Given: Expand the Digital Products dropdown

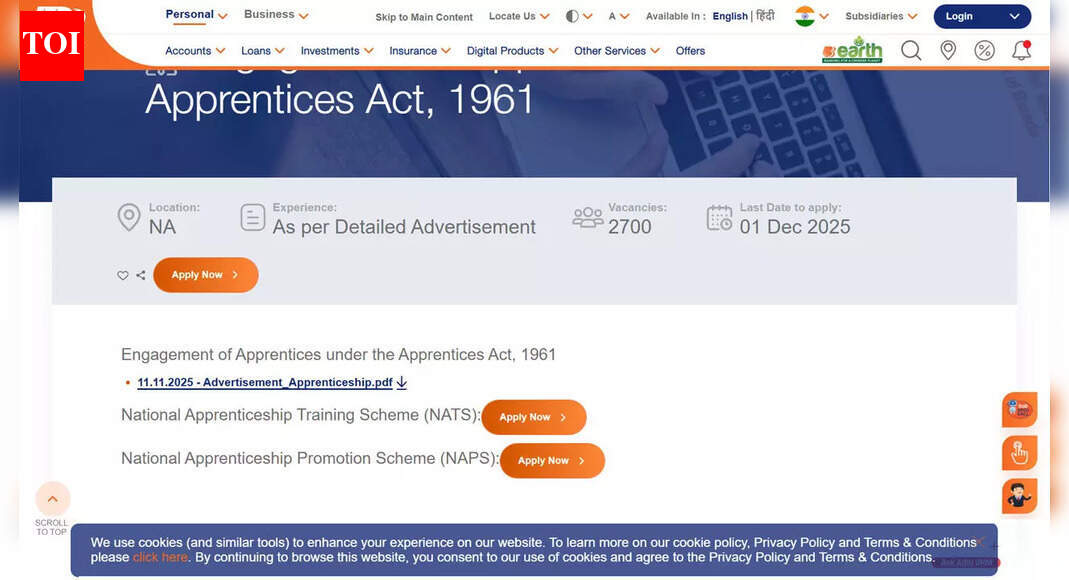Looking at the screenshot, I should (x=512, y=50).
